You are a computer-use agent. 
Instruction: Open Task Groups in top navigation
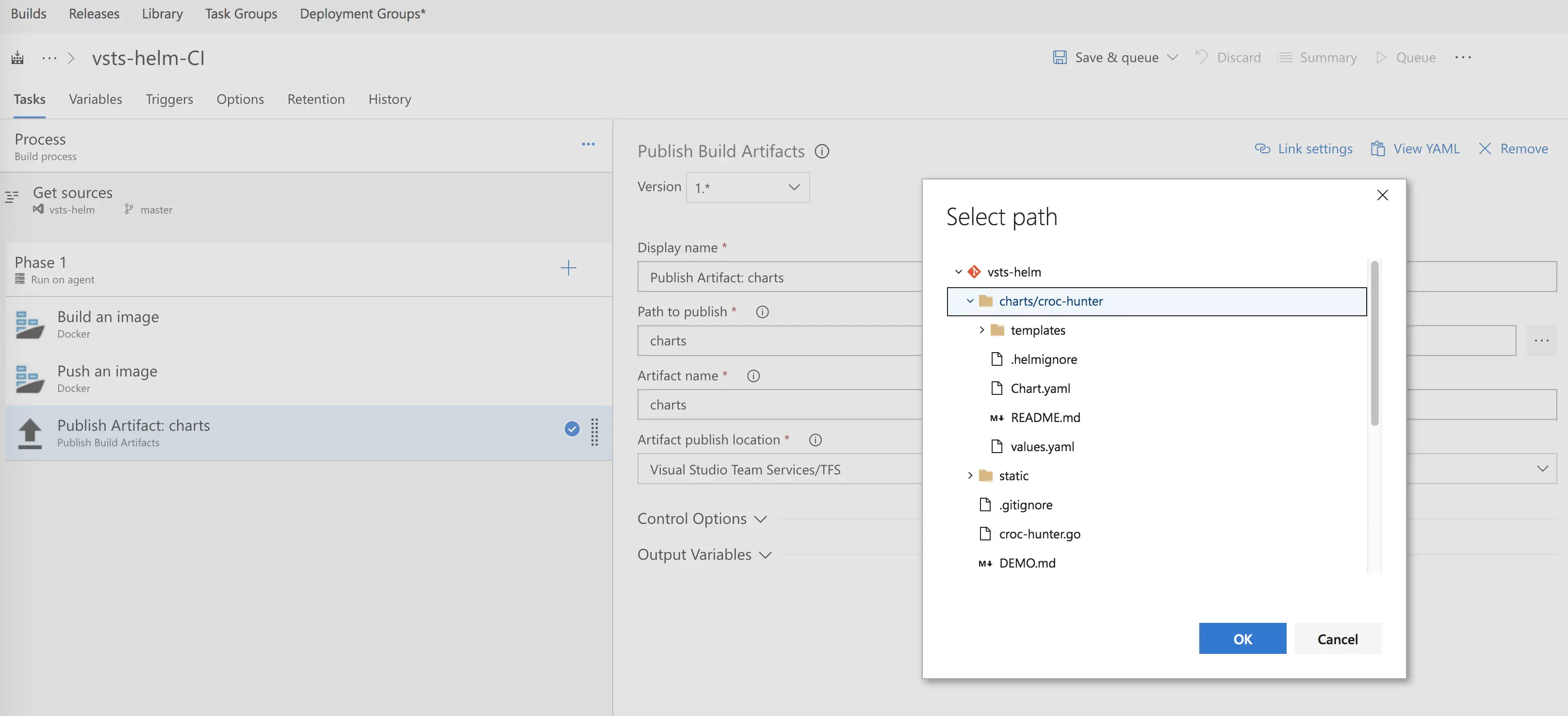pyautogui.click(x=241, y=14)
